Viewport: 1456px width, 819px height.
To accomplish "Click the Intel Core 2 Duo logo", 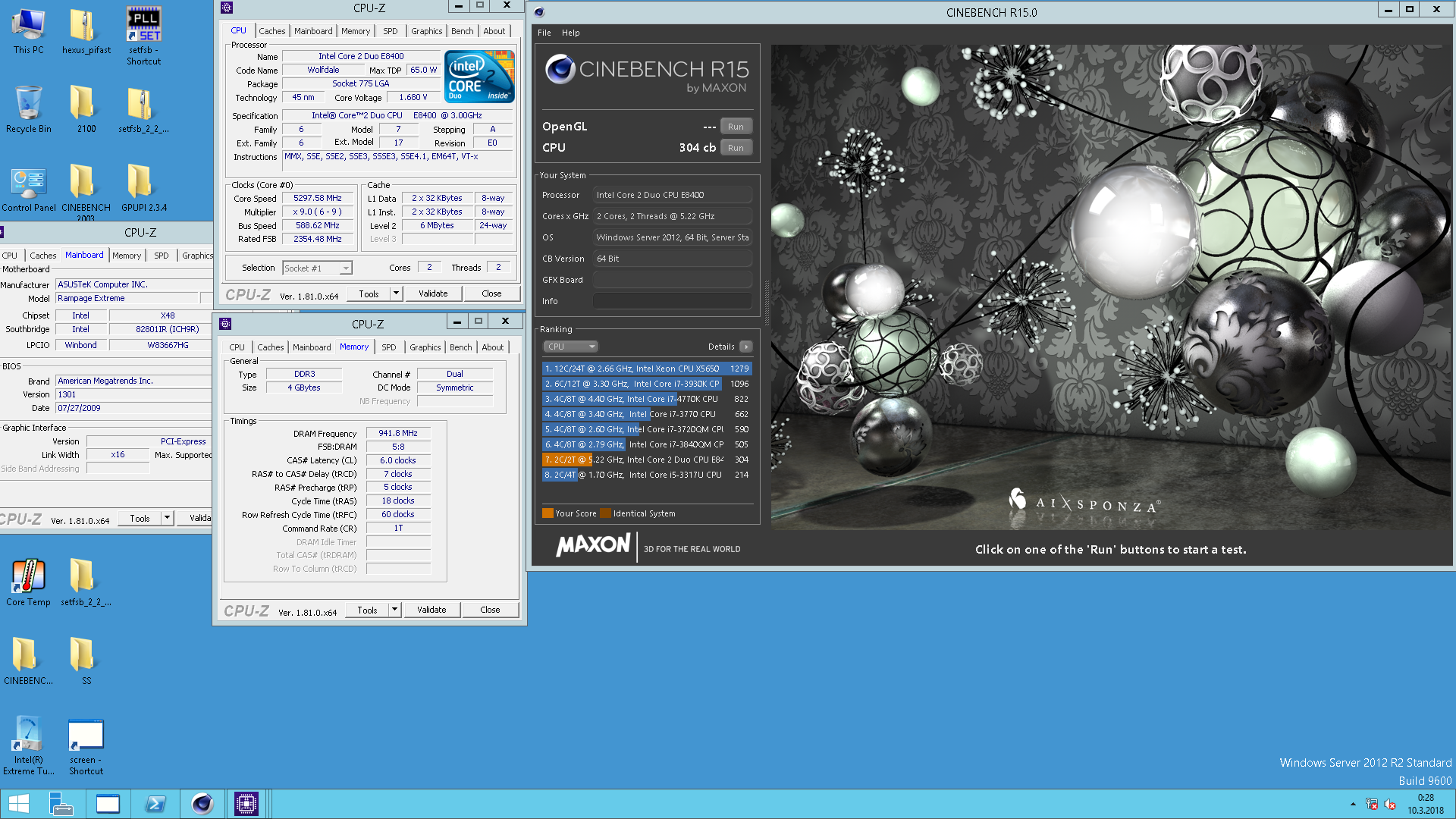I will coord(479,77).
